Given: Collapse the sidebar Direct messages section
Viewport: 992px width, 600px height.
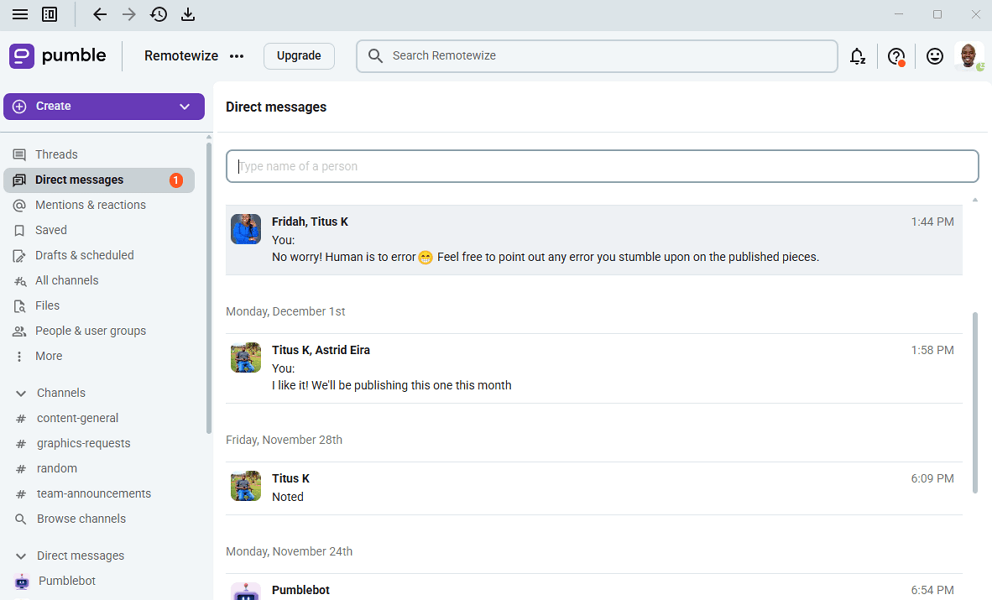Looking at the screenshot, I should (x=20, y=556).
